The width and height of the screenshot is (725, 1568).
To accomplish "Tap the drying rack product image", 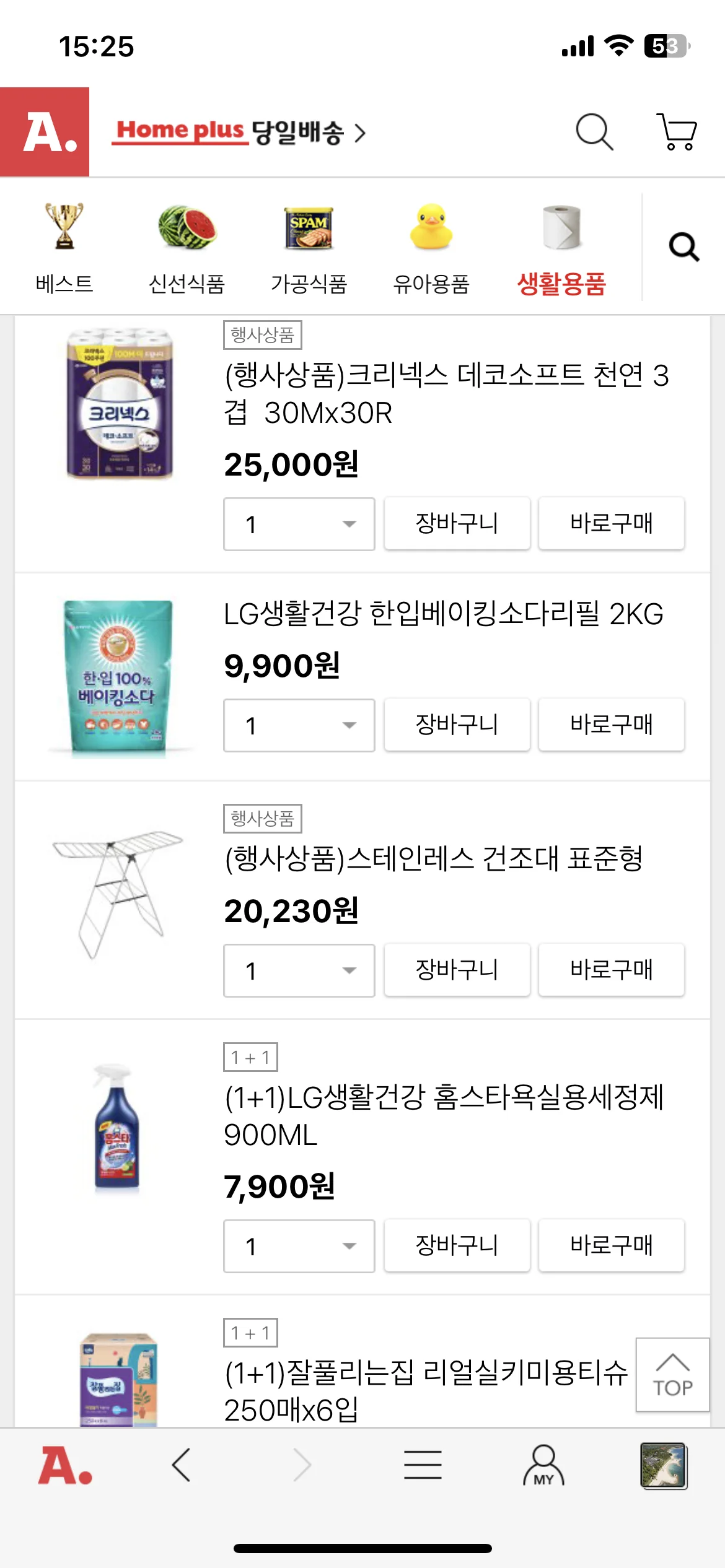I will tap(118, 894).
